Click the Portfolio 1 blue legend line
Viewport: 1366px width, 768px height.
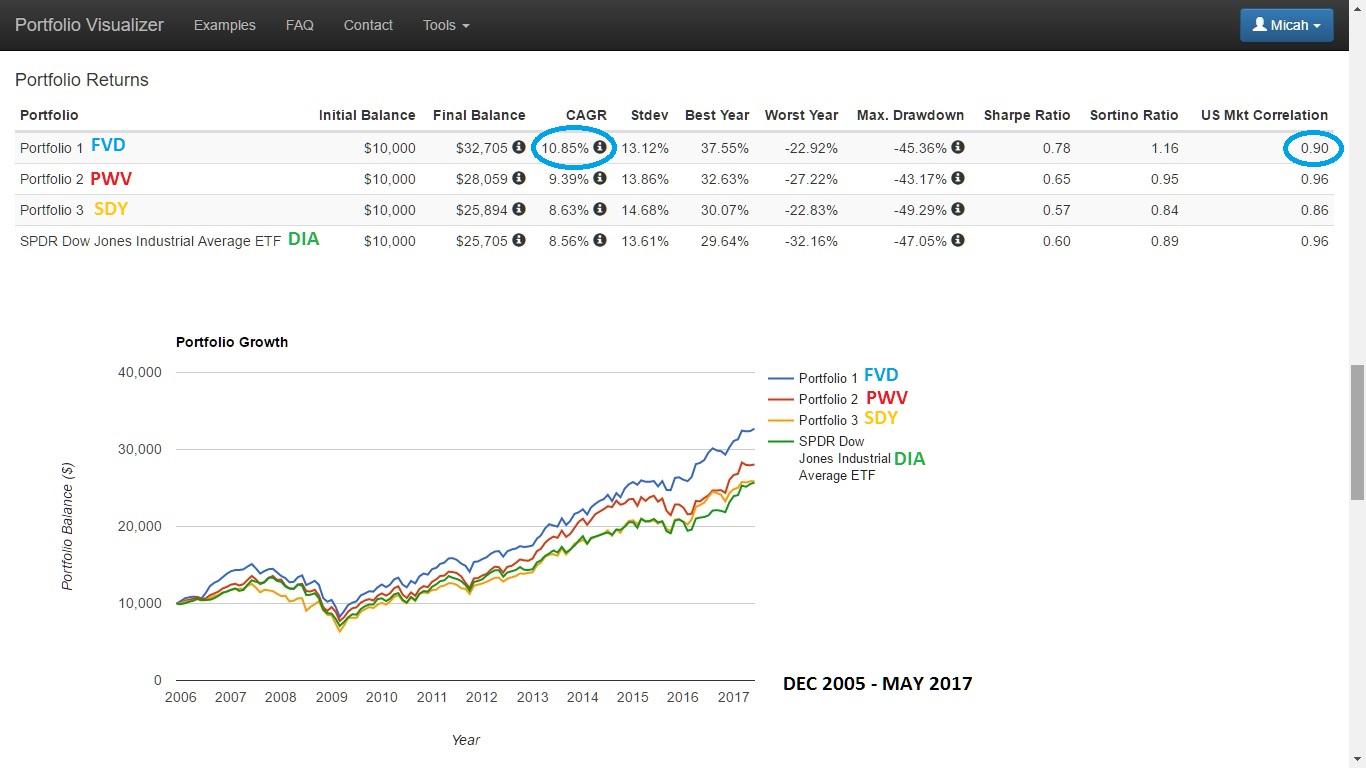pyautogui.click(x=781, y=378)
